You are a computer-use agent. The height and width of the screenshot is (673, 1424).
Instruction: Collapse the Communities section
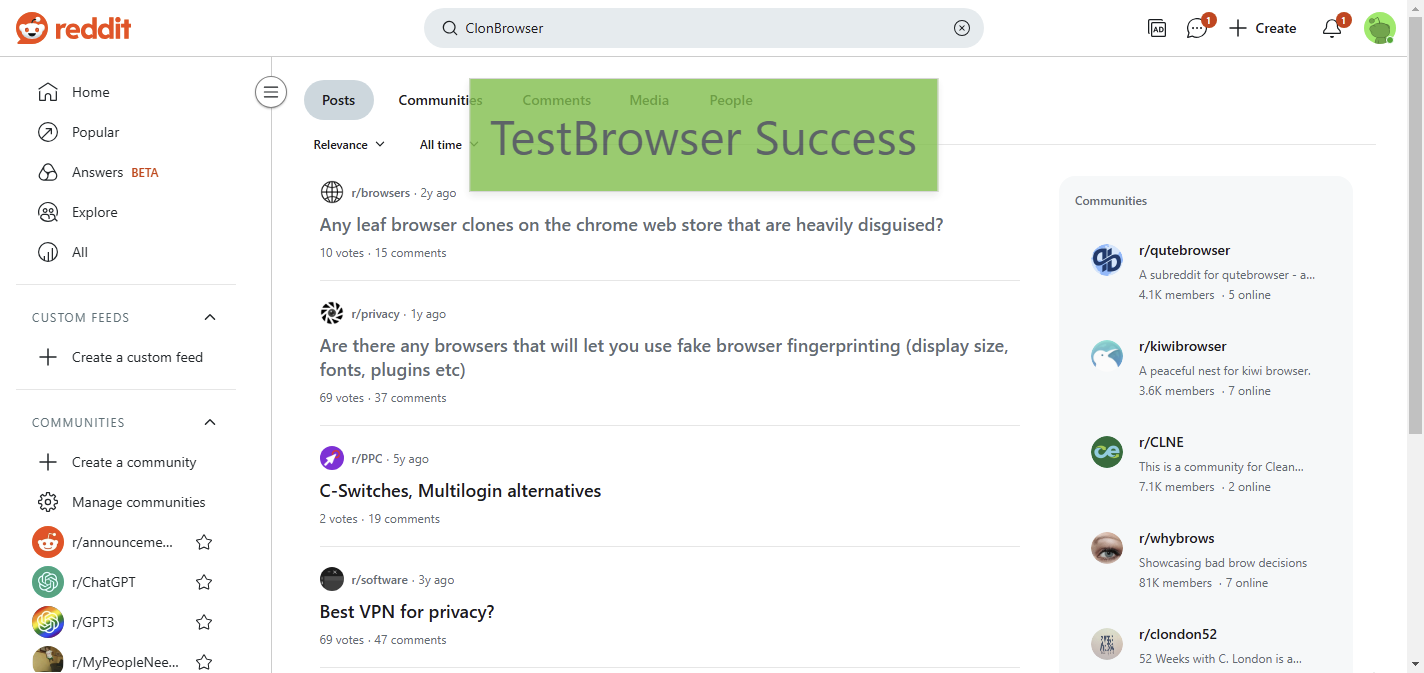click(210, 422)
